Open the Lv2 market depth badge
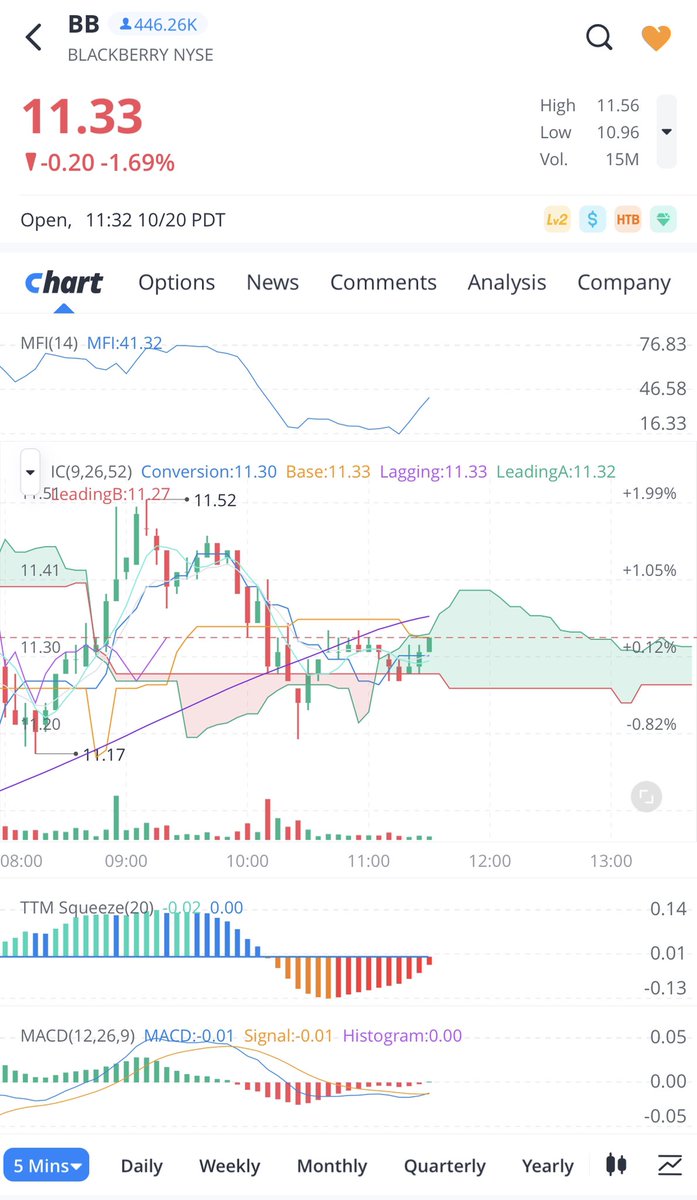Screen dimensions: 697x1200 [x=557, y=219]
